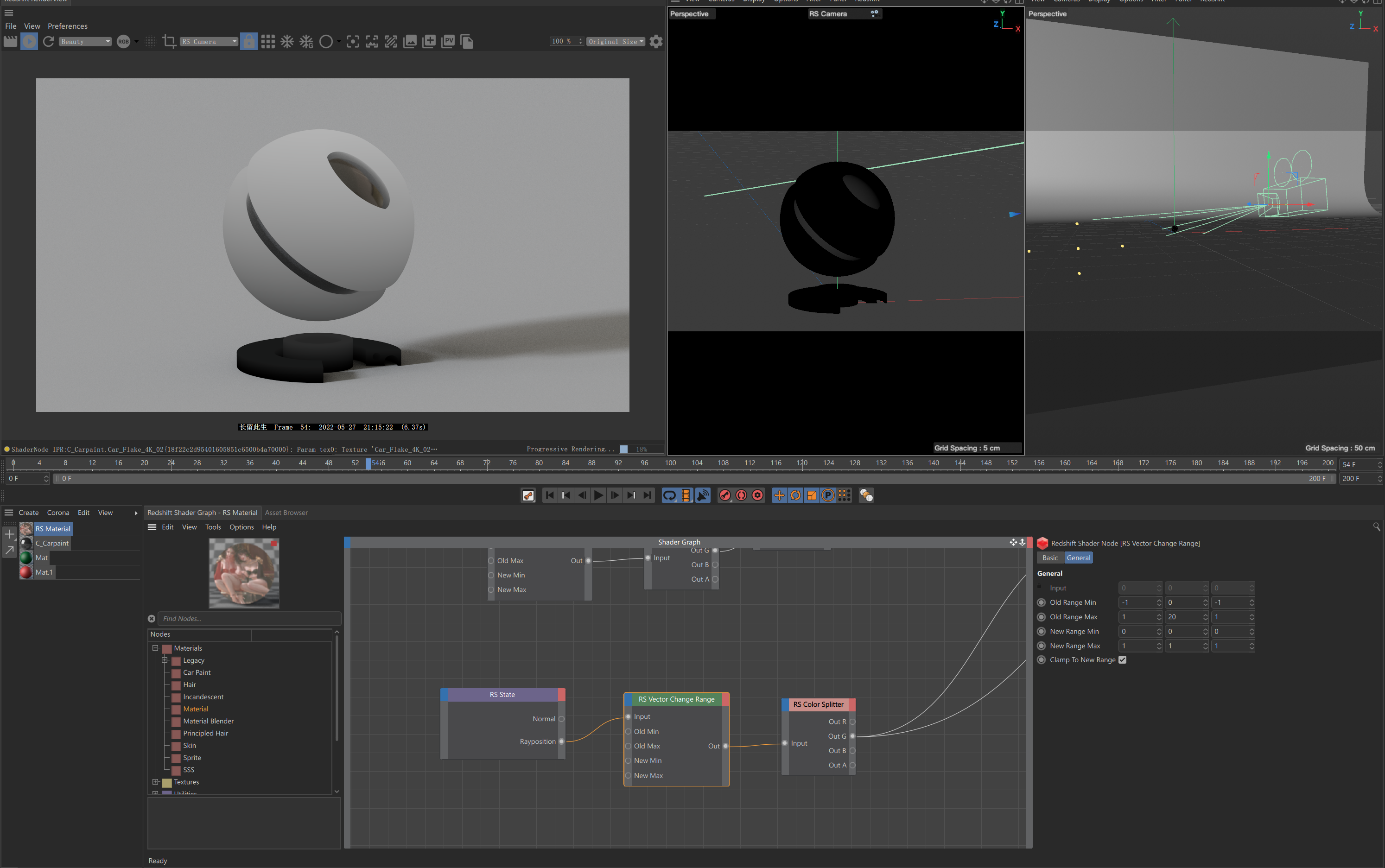Click the snowflake freeze tessellation icon

(287, 41)
